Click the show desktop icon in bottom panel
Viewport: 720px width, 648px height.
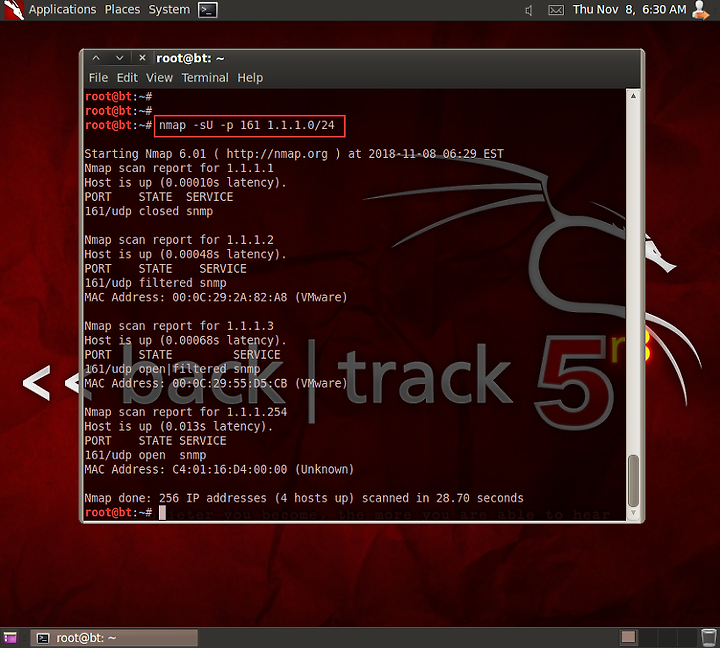(10, 638)
